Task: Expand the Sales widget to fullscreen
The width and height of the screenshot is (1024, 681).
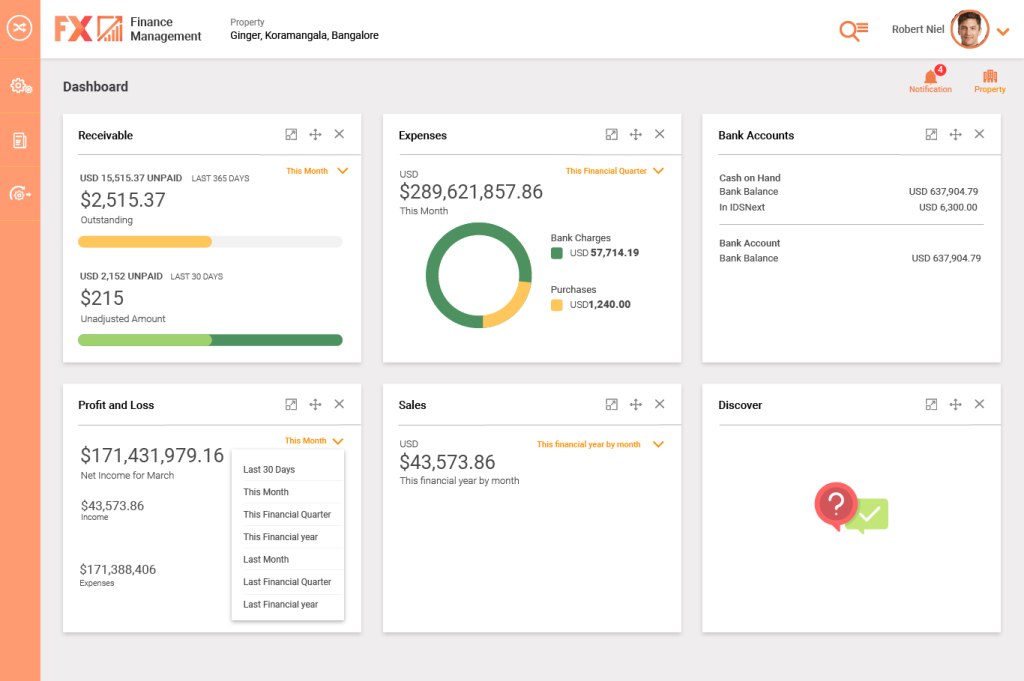Action: [611, 404]
